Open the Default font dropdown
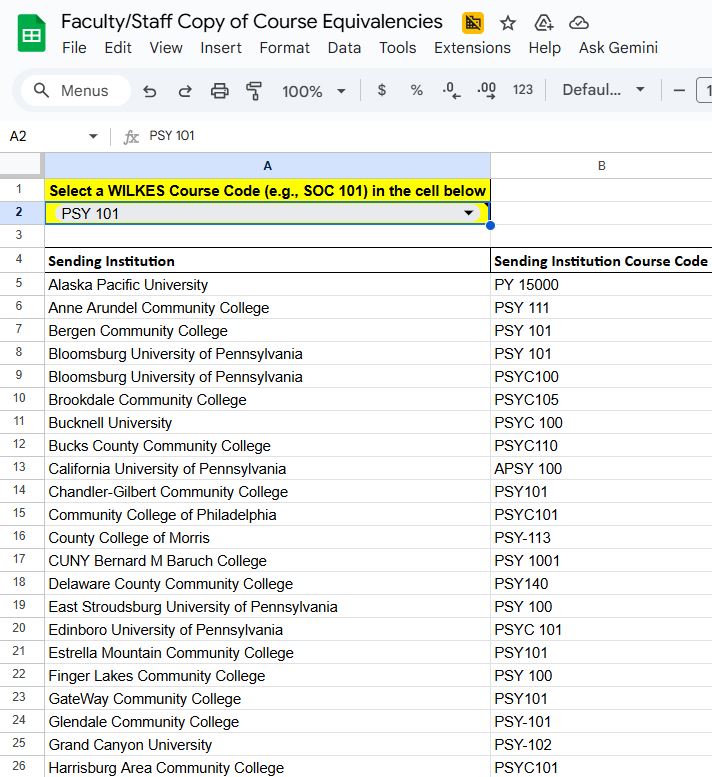 coord(603,90)
